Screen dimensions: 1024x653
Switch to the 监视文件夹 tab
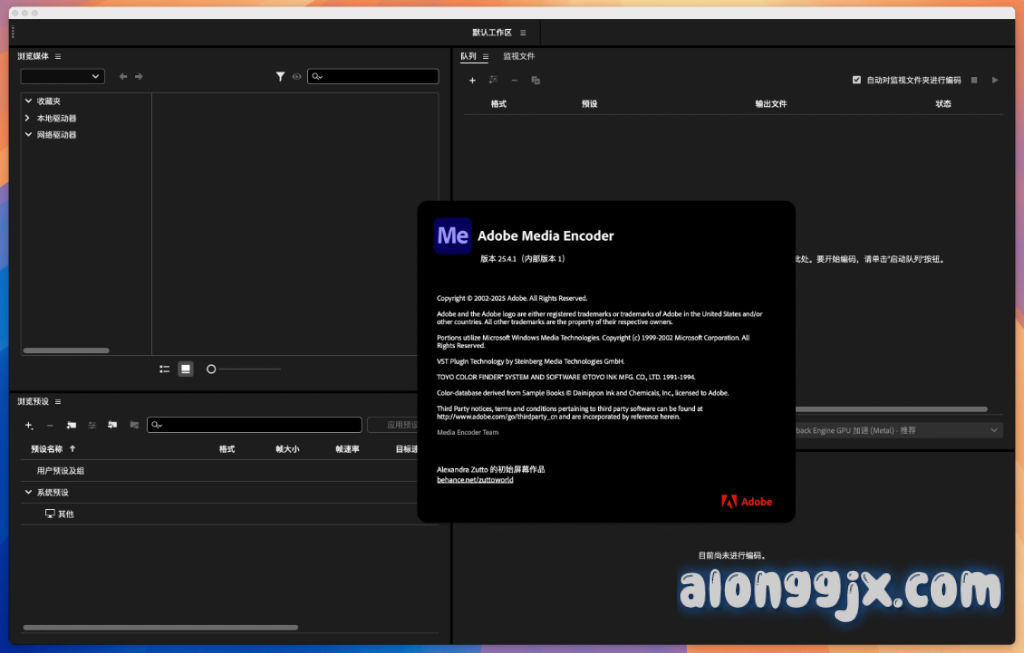[519, 57]
